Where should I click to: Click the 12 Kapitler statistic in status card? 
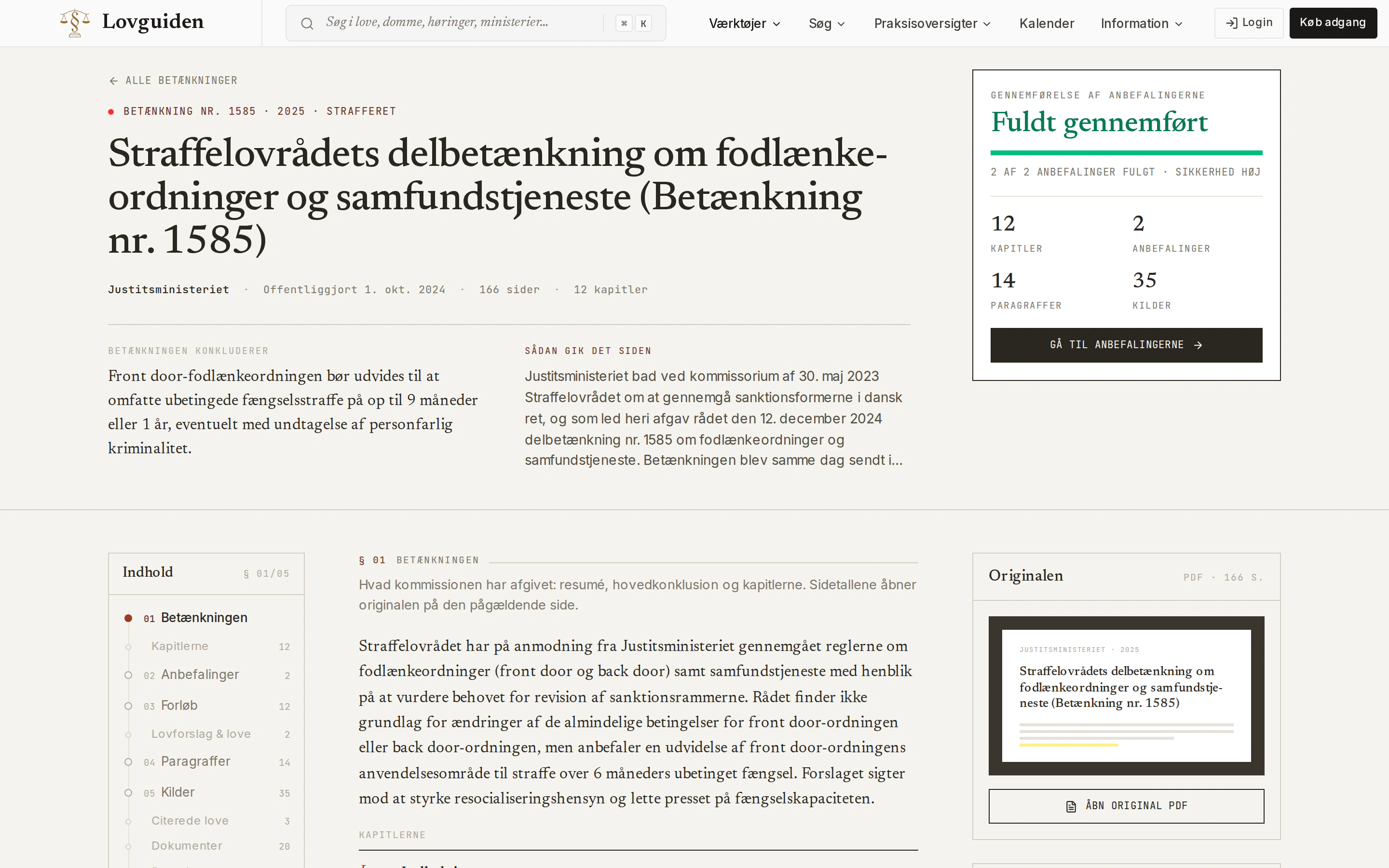pos(1016,233)
